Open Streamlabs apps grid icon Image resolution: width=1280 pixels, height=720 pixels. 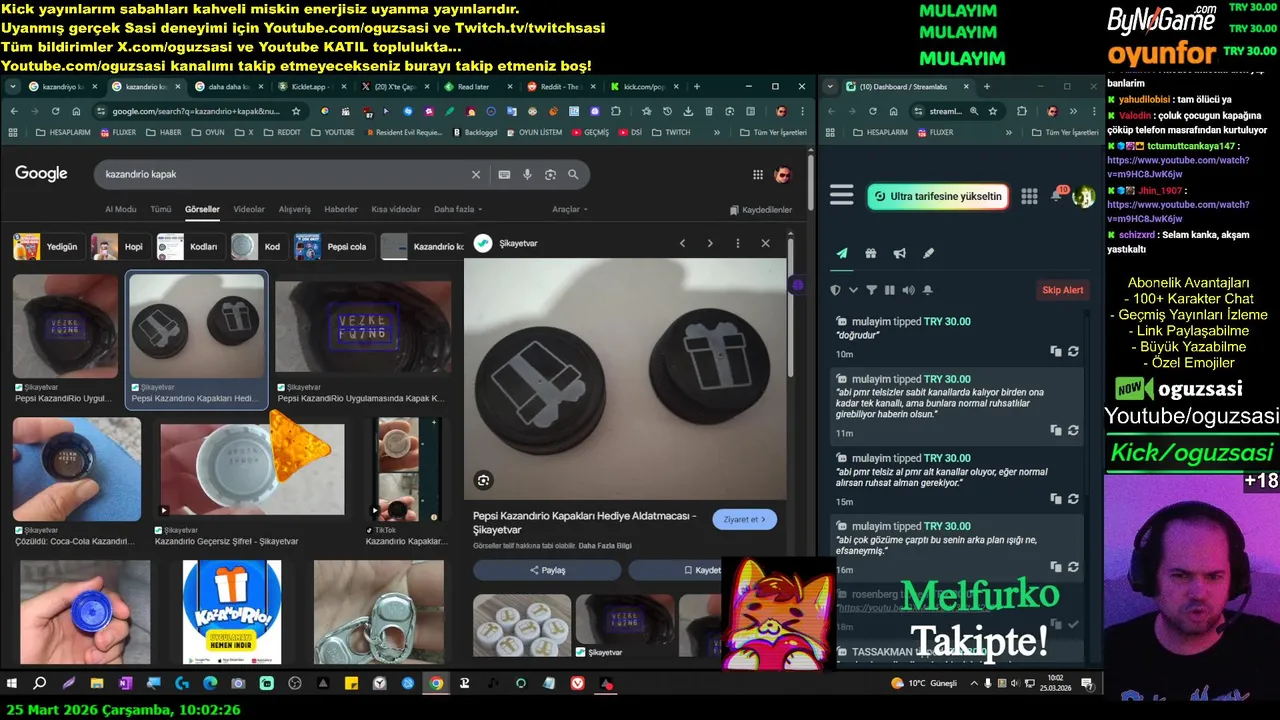[1029, 196]
